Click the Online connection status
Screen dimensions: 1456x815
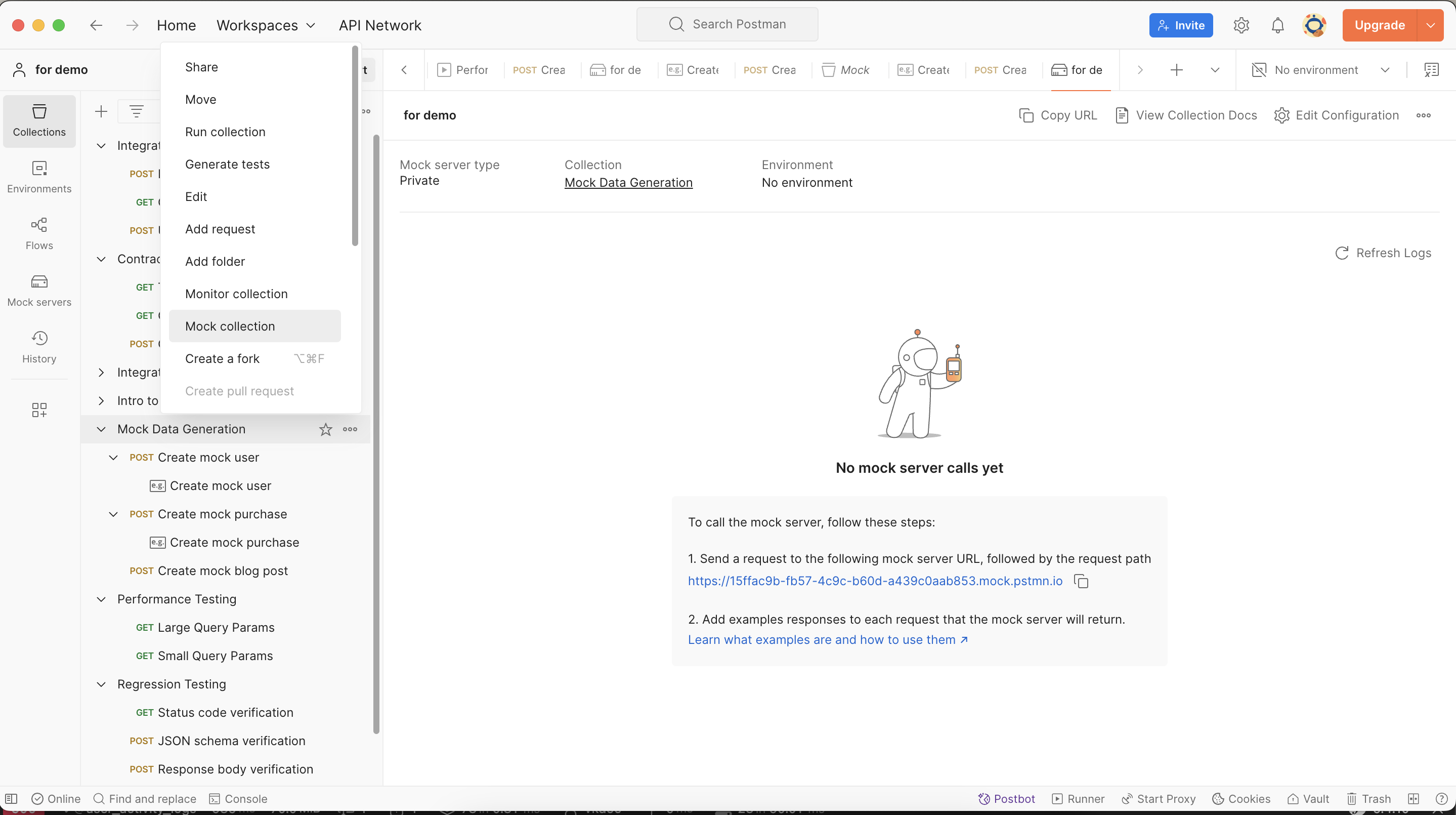point(56,799)
